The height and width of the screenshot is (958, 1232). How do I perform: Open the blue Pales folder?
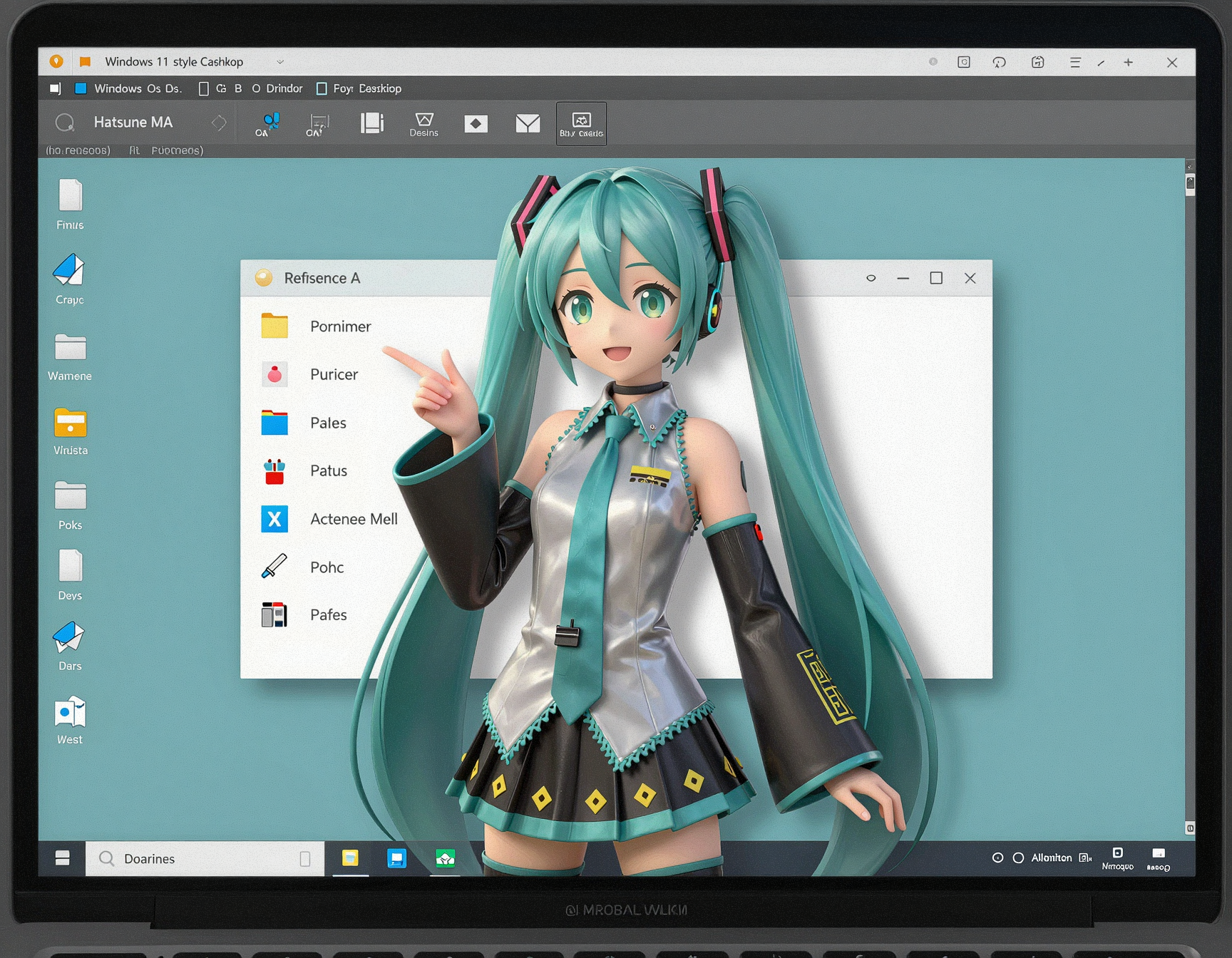[x=304, y=423]
